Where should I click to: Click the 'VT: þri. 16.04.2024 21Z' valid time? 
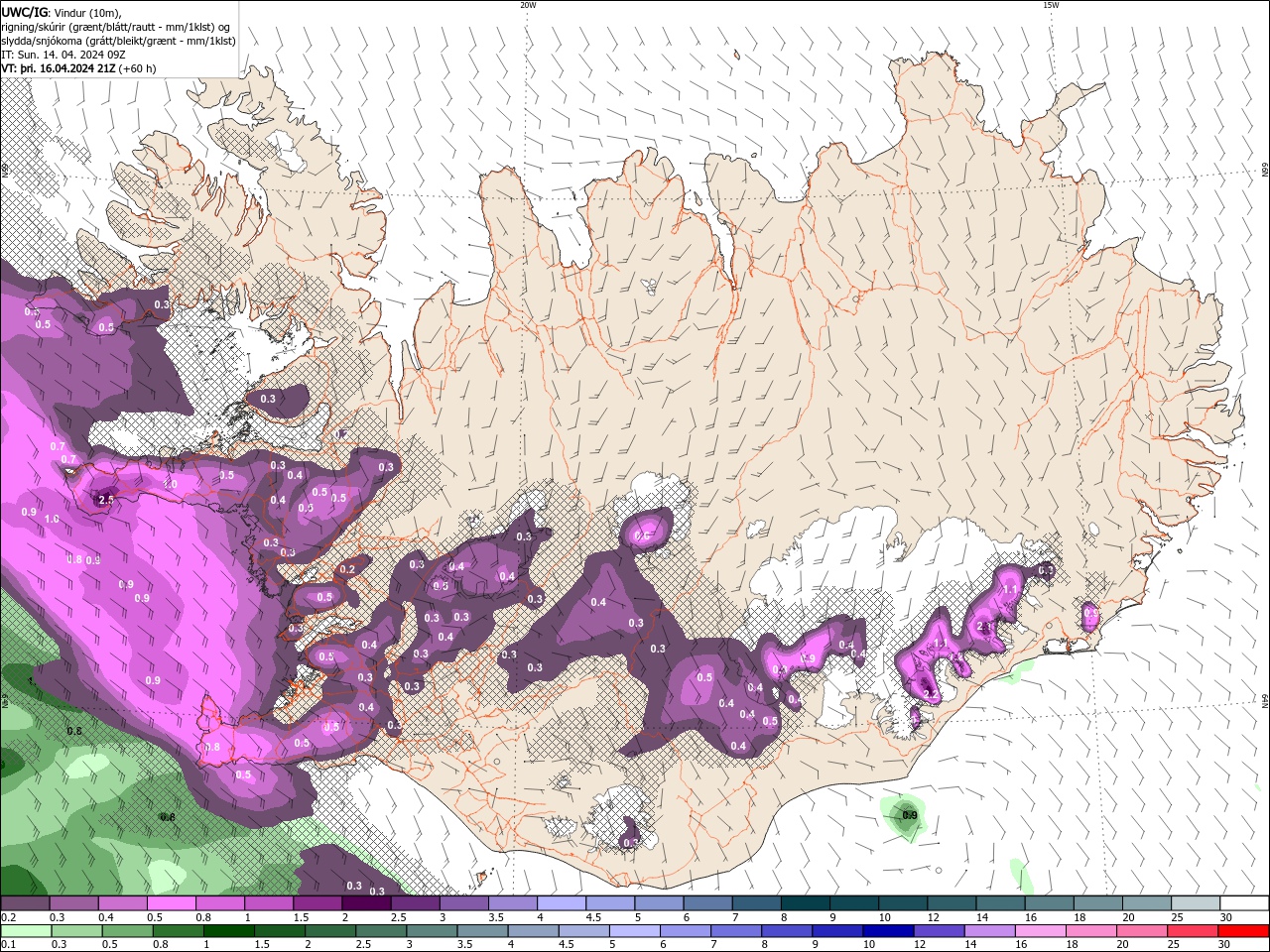(59, 68)
